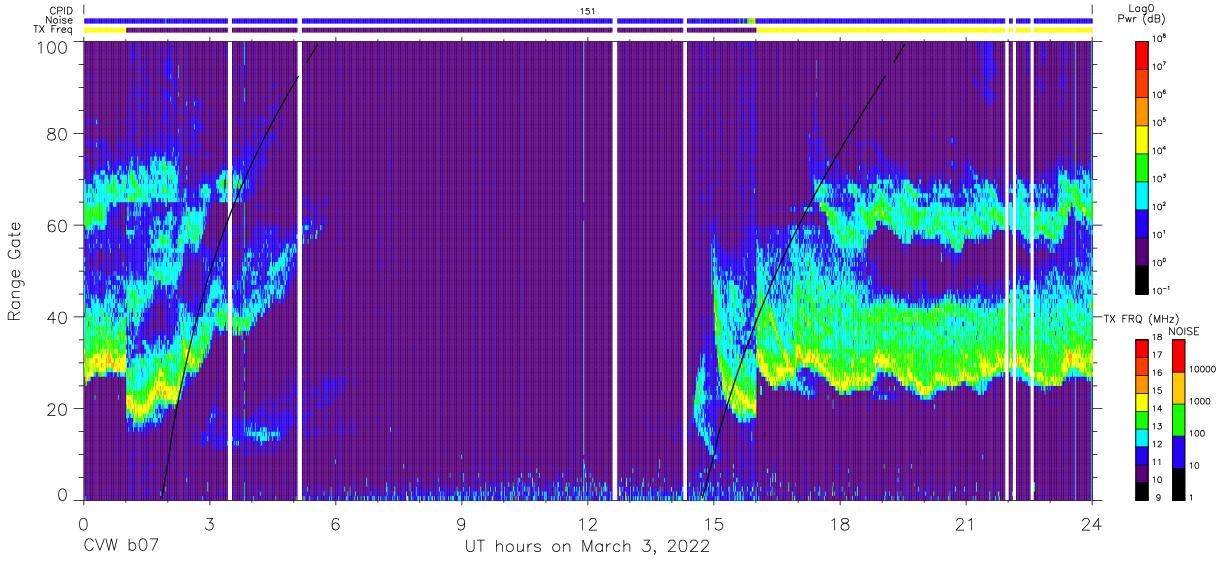The width and height of the screenshot is (1228, 567).
Task: Select the black bottom segment of Lag0 Pwr colorbar
Action: [x=1142, y=278]
